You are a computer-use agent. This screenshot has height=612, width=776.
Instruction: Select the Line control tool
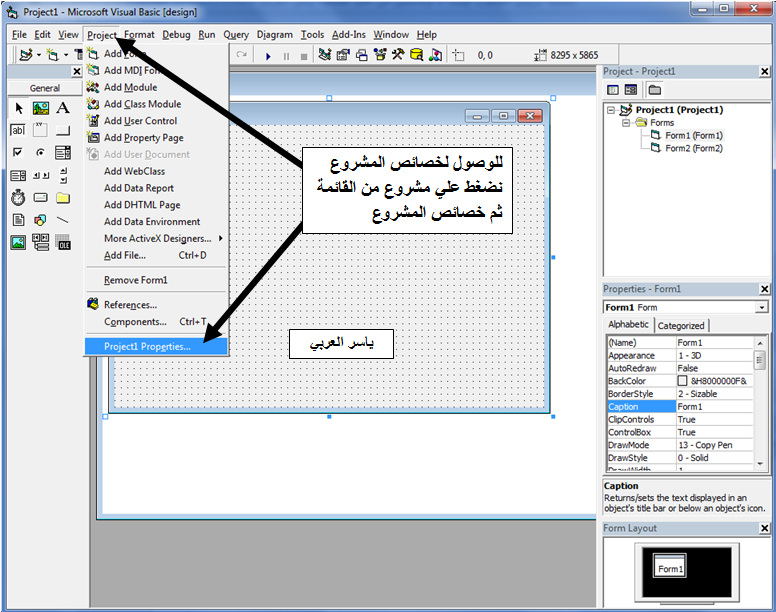[63, 220]
